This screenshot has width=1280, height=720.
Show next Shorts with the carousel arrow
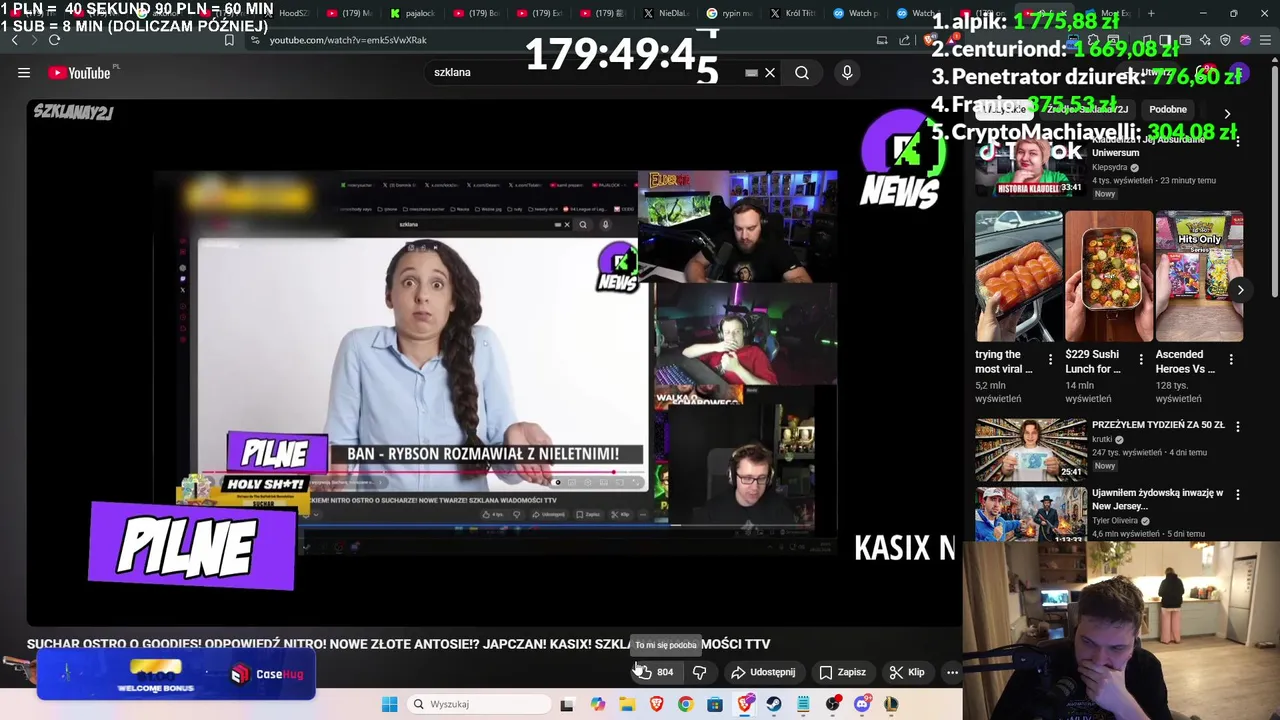[x=1240, y=290]
